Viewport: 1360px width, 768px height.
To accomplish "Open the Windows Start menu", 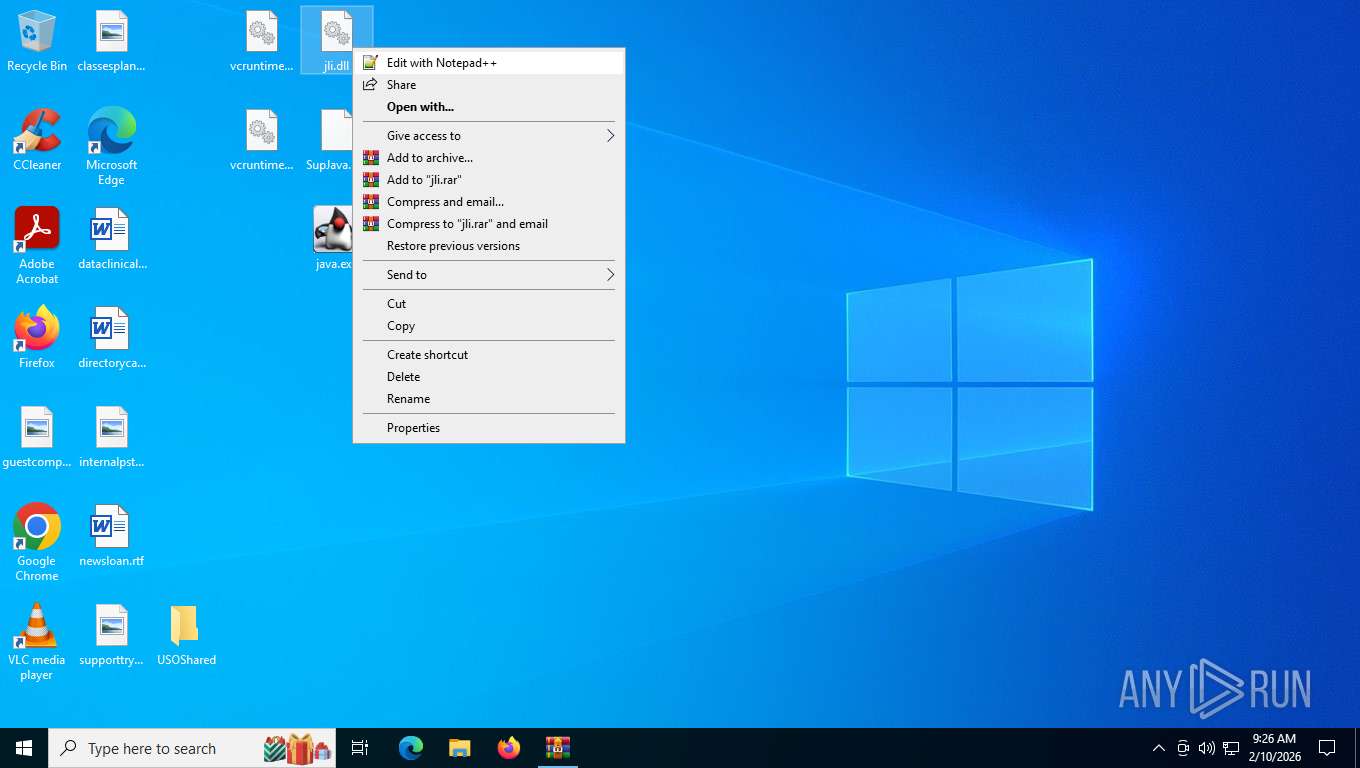I will (24, 748).
